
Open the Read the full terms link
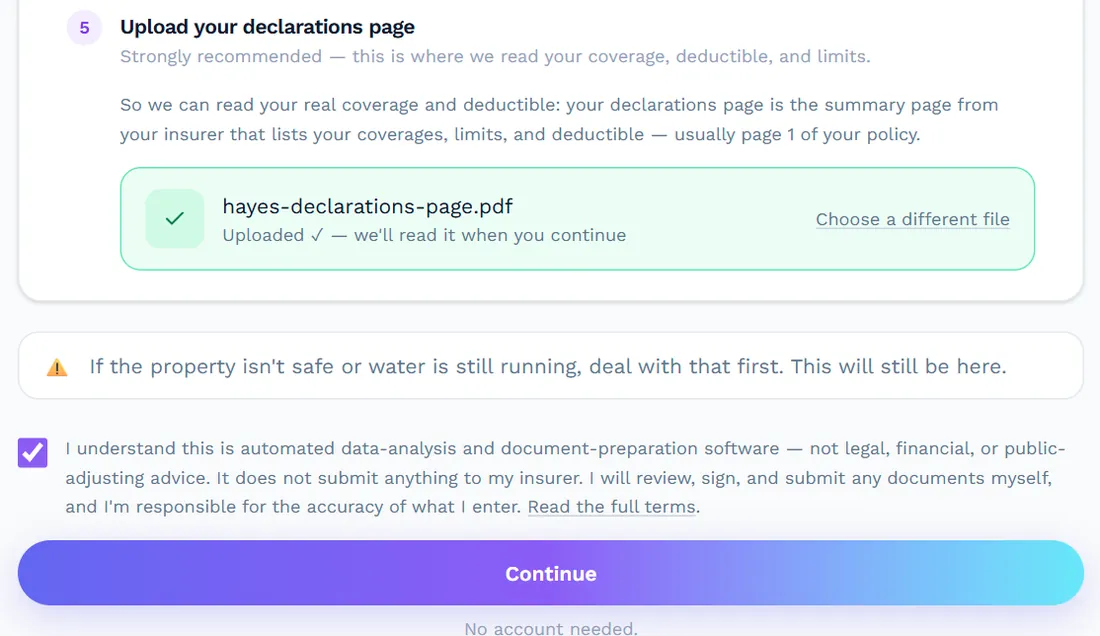[611, 506]
